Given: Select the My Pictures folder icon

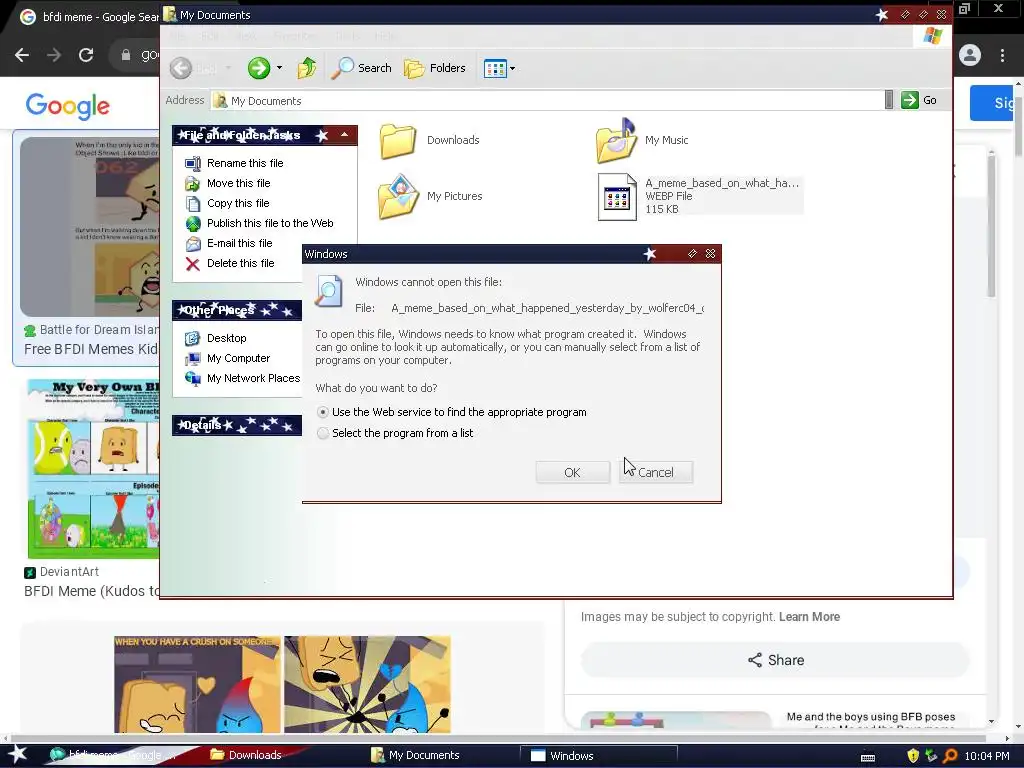Looking at the screenshot, I should pos(398,196).
